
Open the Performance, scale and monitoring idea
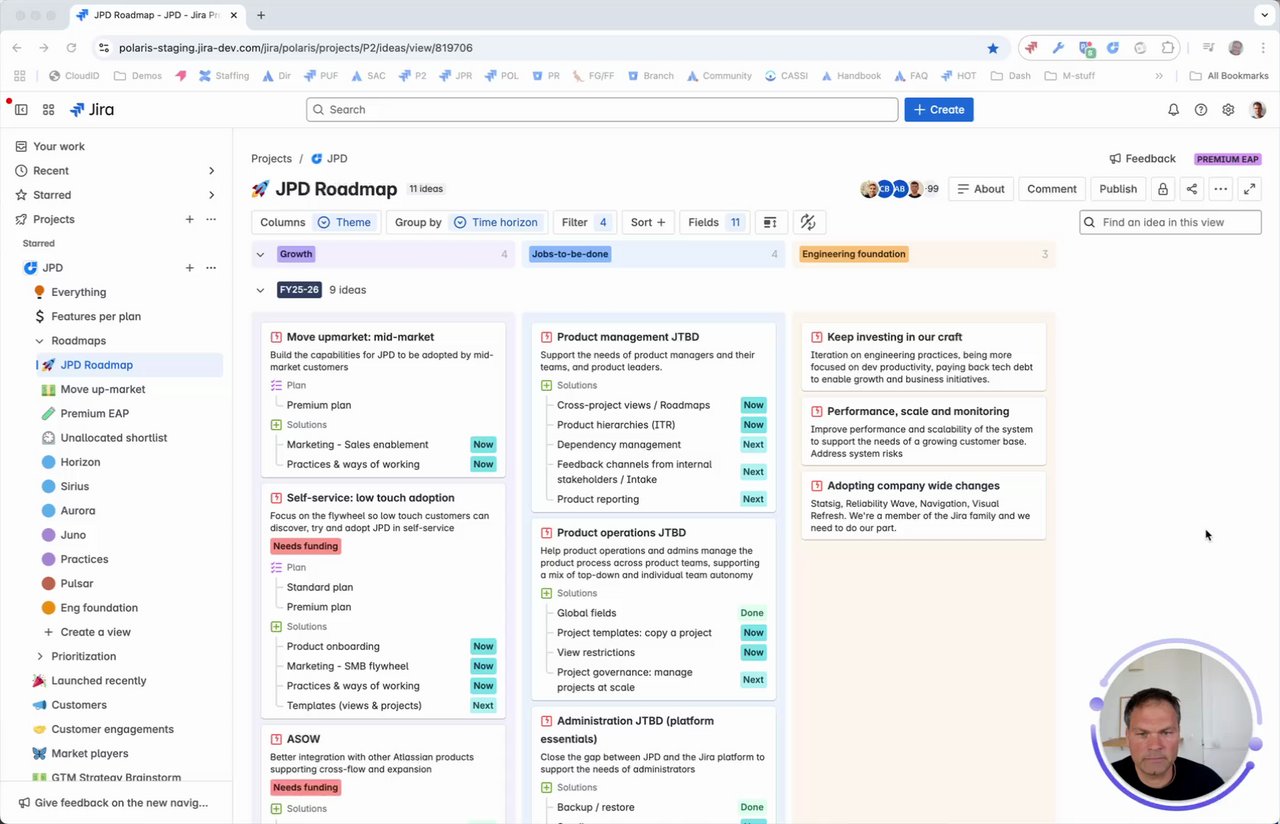(918, 411)
